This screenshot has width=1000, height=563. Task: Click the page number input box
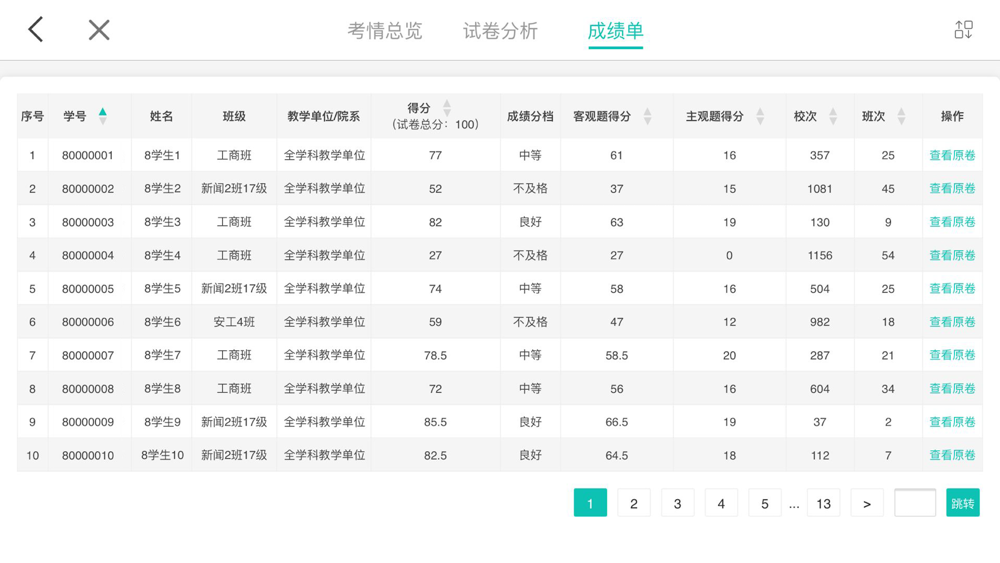914,503
